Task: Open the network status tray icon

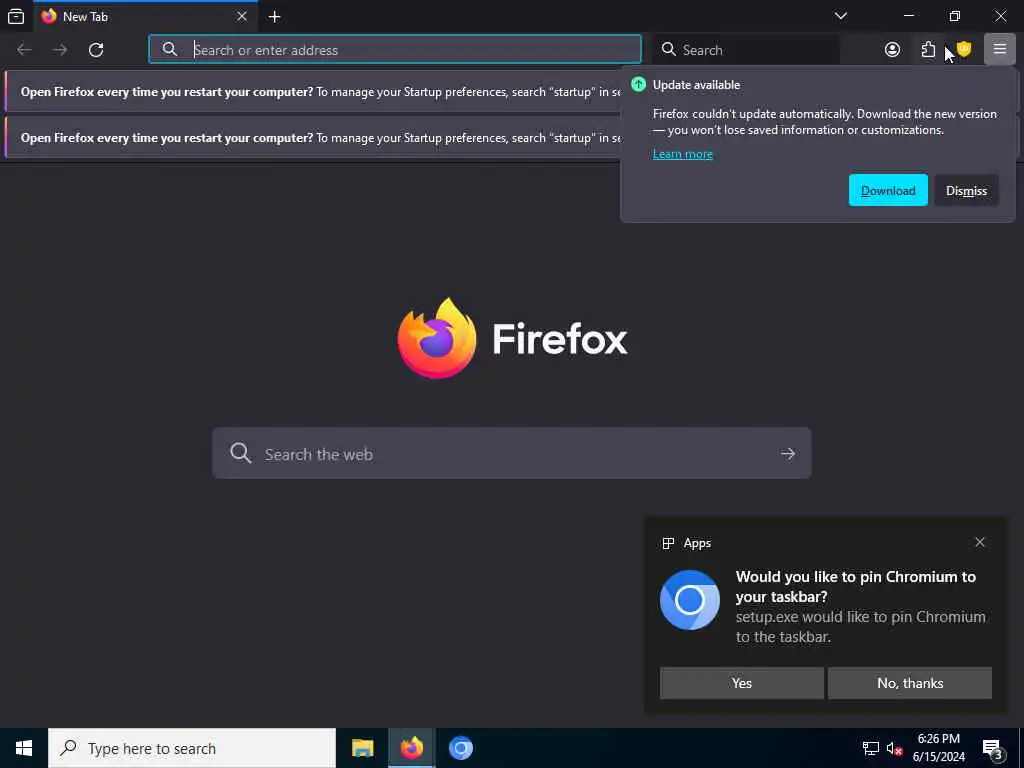Action: pos(871,748)
